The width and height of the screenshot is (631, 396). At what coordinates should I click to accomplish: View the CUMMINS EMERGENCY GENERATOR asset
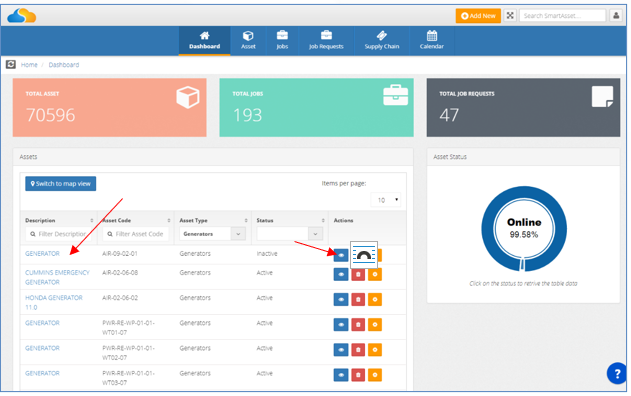pos(341,274)
